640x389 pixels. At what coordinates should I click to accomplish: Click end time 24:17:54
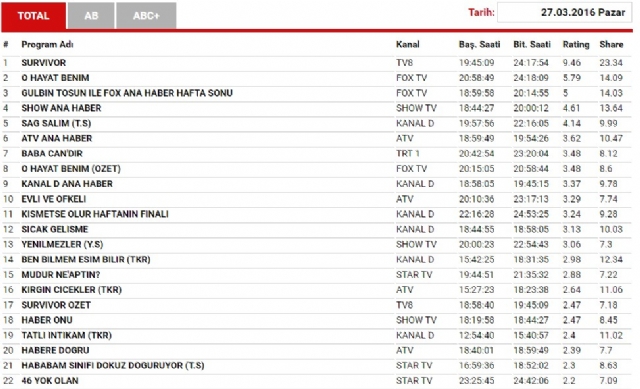(531, 63)
